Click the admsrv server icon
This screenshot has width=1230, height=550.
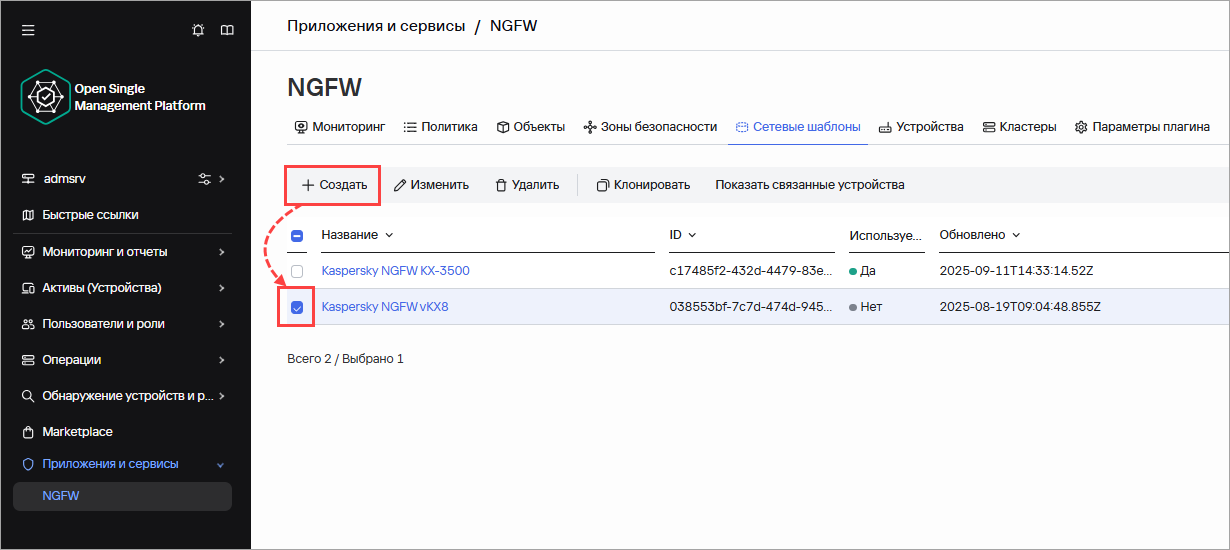click(28, 179)
